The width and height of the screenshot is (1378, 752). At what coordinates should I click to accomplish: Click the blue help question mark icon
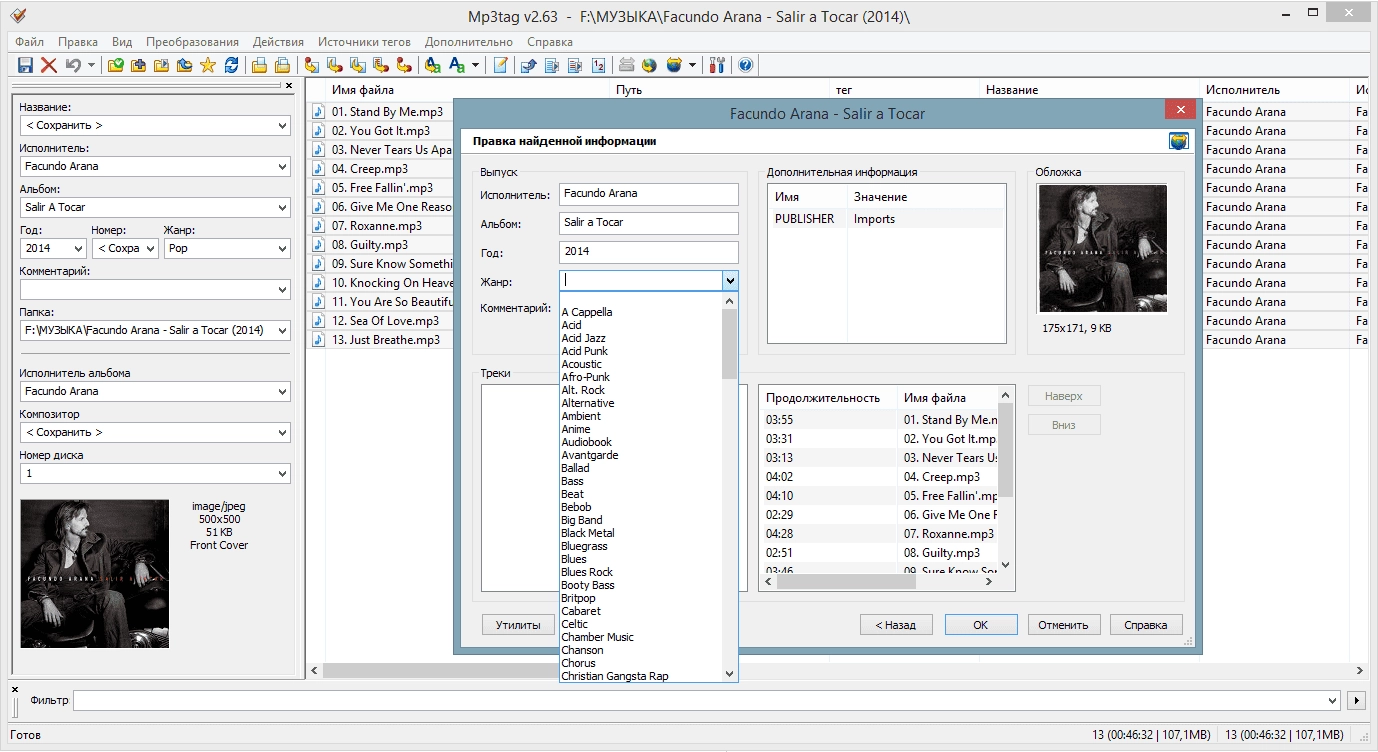(x=745, y=65)
